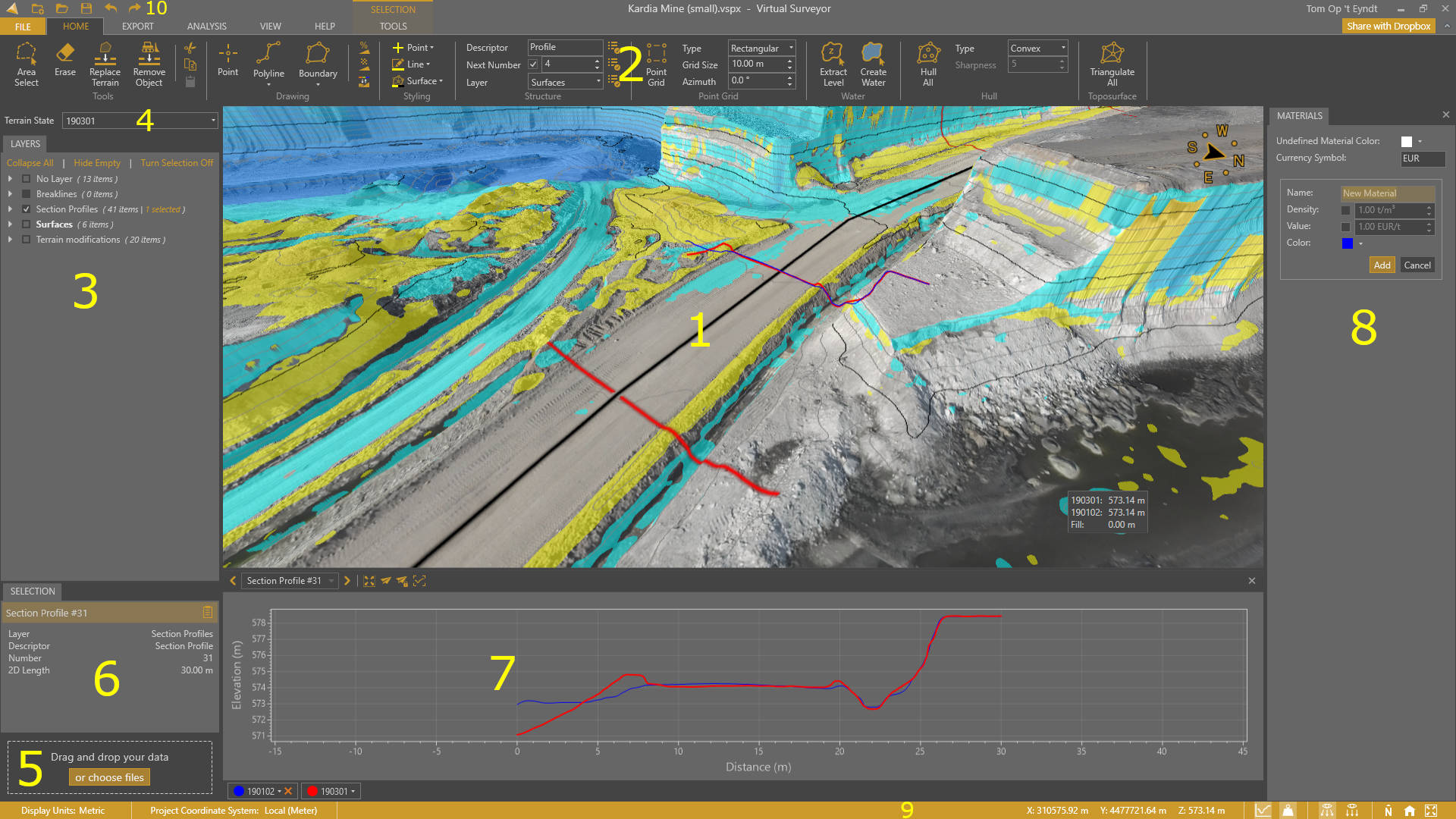Screen dimensions: 1456x819
Task: Click the Replace Terrain tool
Action: point(105,64)
